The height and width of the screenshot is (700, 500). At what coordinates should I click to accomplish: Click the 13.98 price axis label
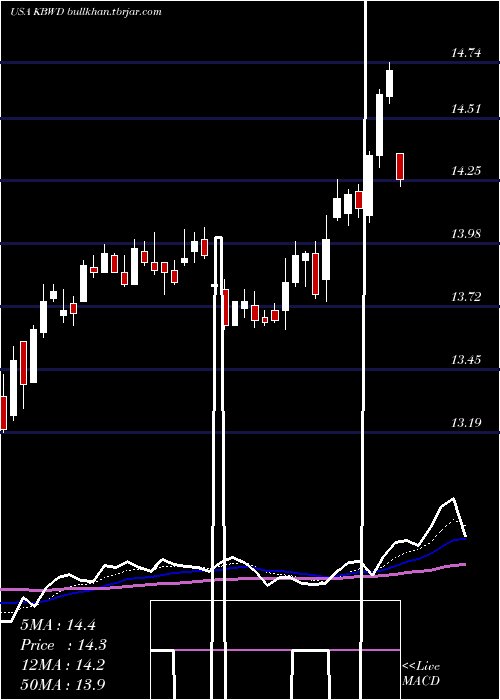(x=466, y=233)
